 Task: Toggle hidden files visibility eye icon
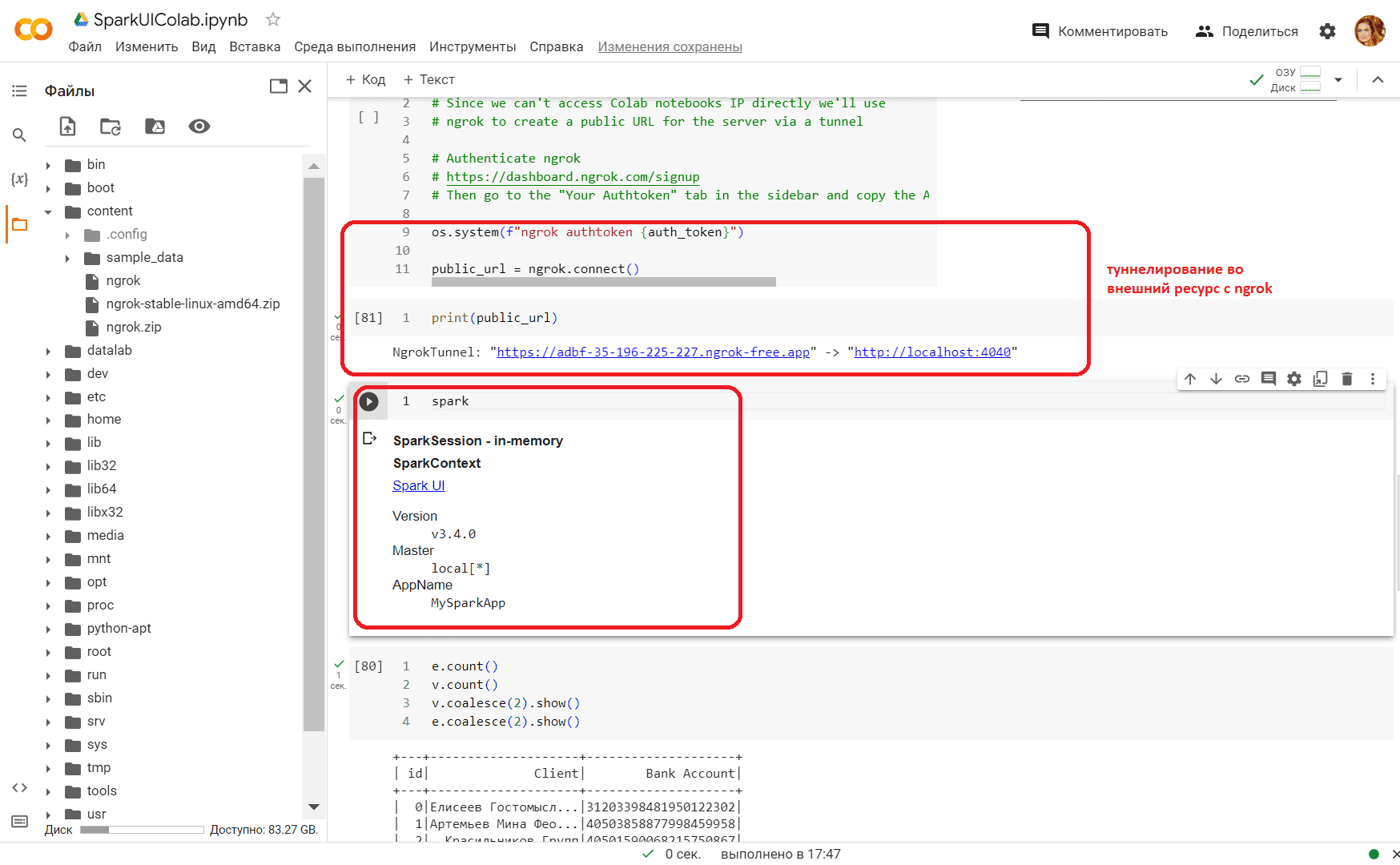click(x=199, y=127)
